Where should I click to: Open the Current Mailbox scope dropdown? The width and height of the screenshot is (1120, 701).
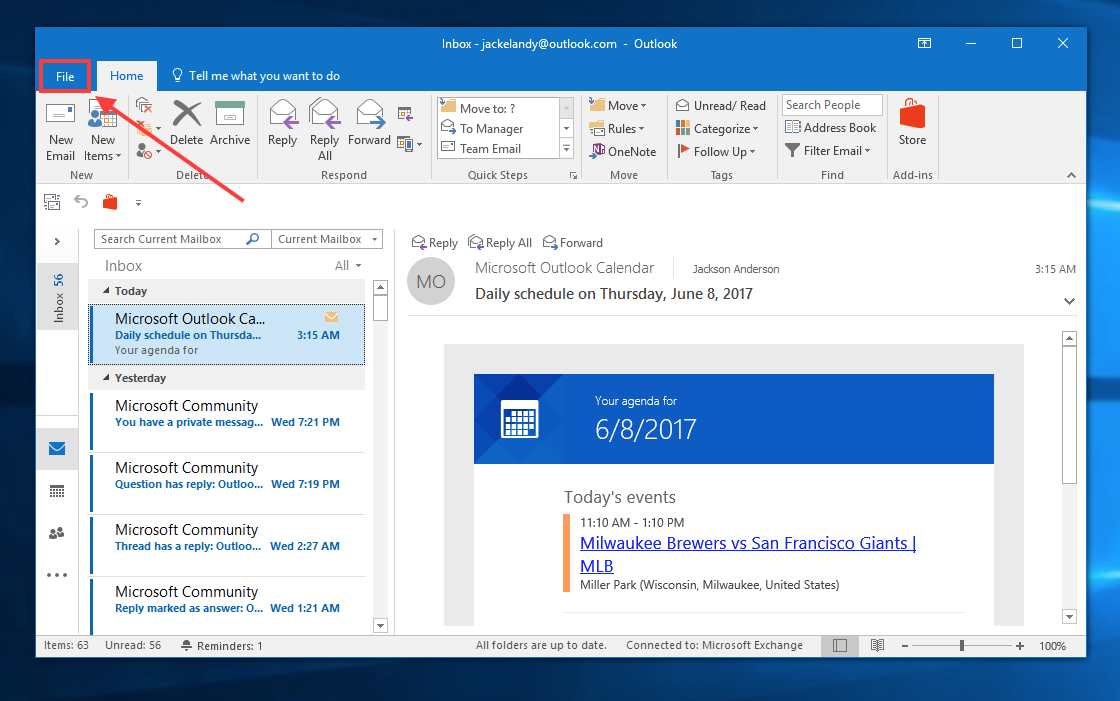(x=327, y=239)
